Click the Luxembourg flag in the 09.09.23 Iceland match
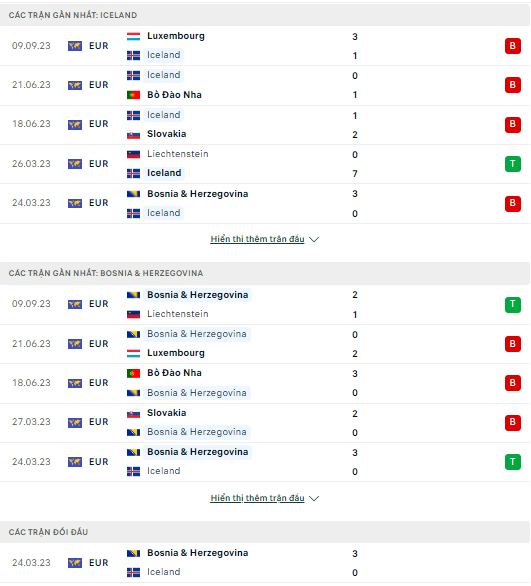 tap(133, 36)
